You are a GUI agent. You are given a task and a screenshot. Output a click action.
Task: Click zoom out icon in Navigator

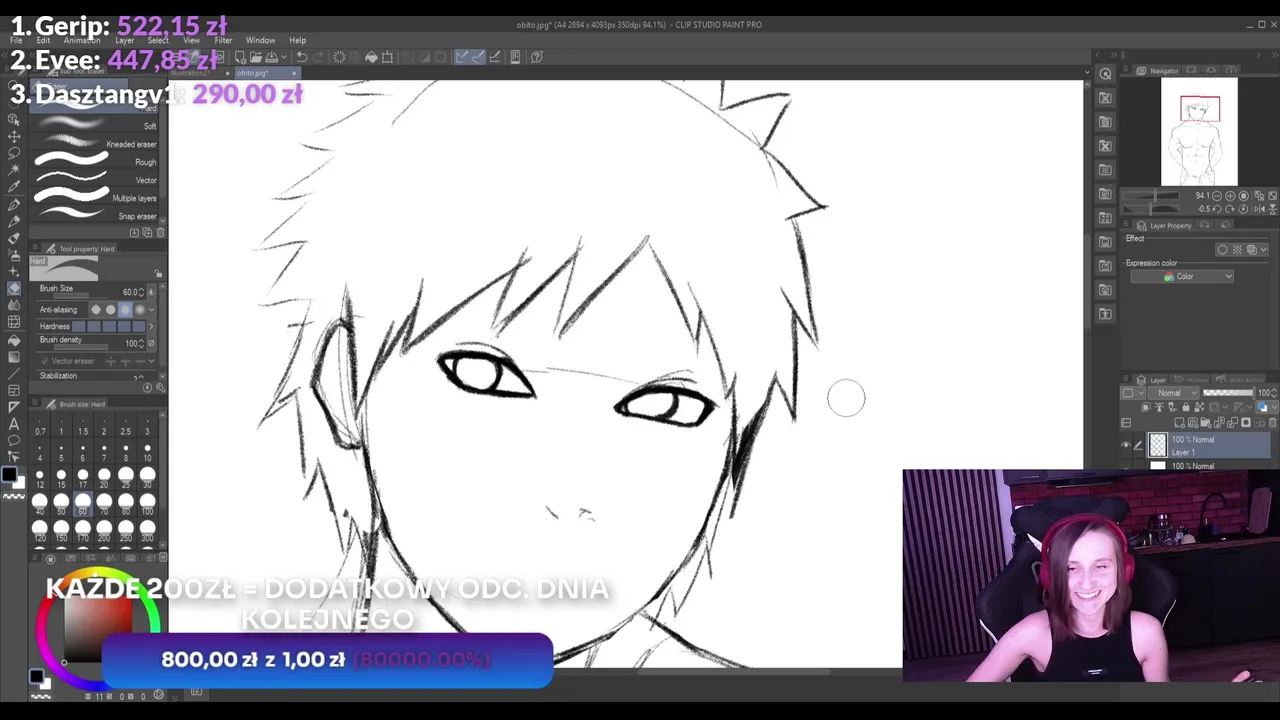pyautogui.click(x=1217, y=196)
